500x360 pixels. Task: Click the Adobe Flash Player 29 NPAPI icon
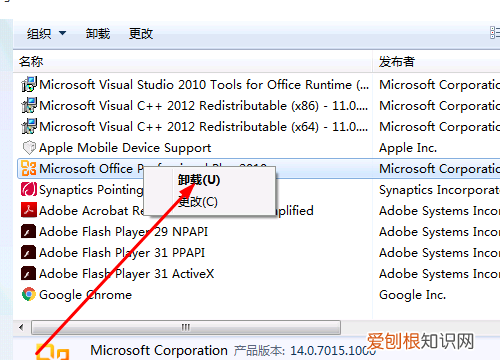[29, 231]
